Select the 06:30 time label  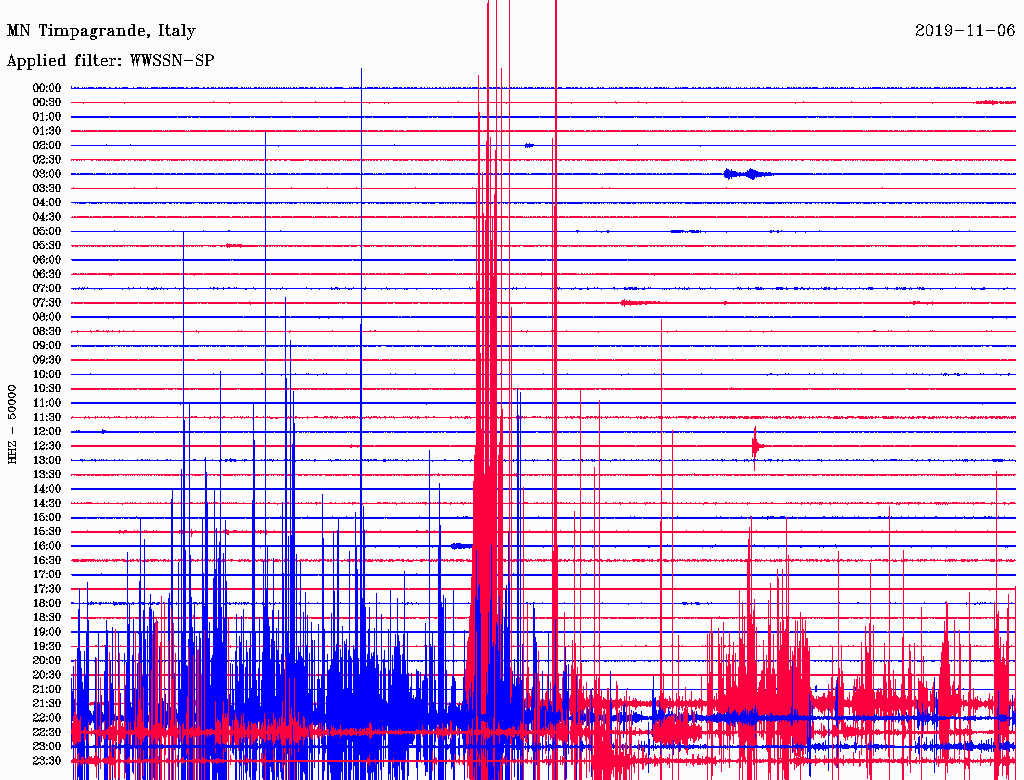coord(47,274)
